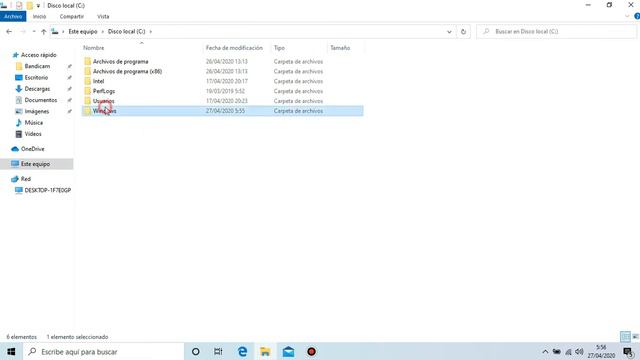640x360 pixels.
Task: Switch to the Inicio ribbon tab
Action: 39,16
